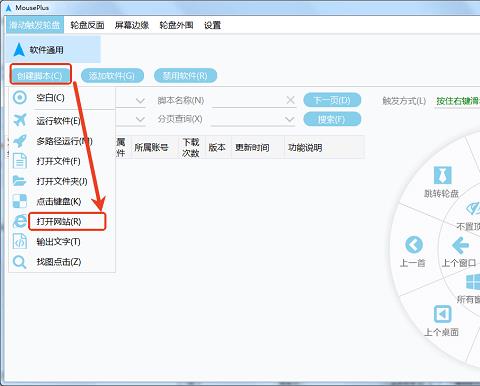
Task: Click the code file icon for 输出文字(T)
Action: 20,241
